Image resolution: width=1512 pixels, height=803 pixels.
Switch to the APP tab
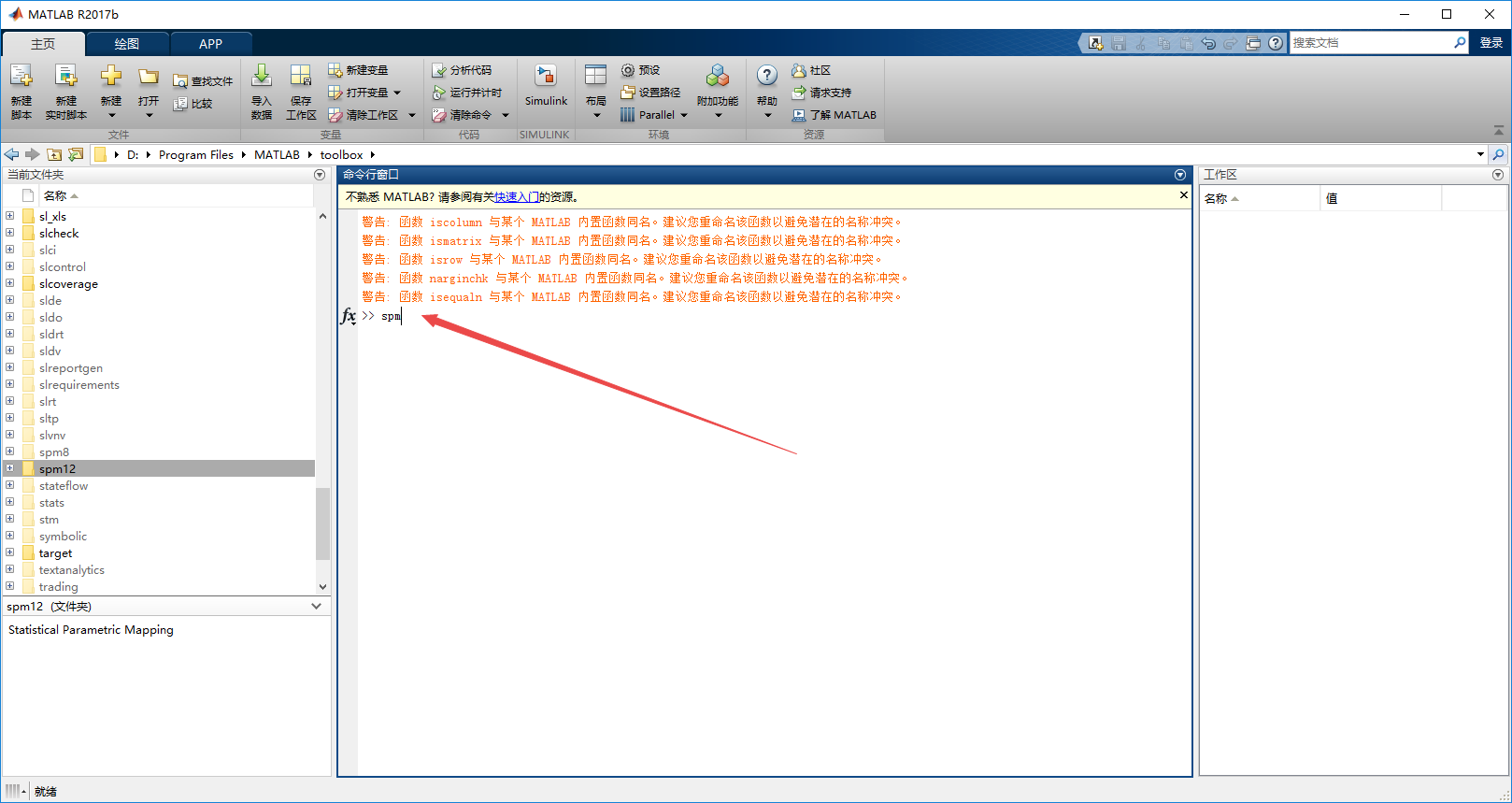pos(211,44)
